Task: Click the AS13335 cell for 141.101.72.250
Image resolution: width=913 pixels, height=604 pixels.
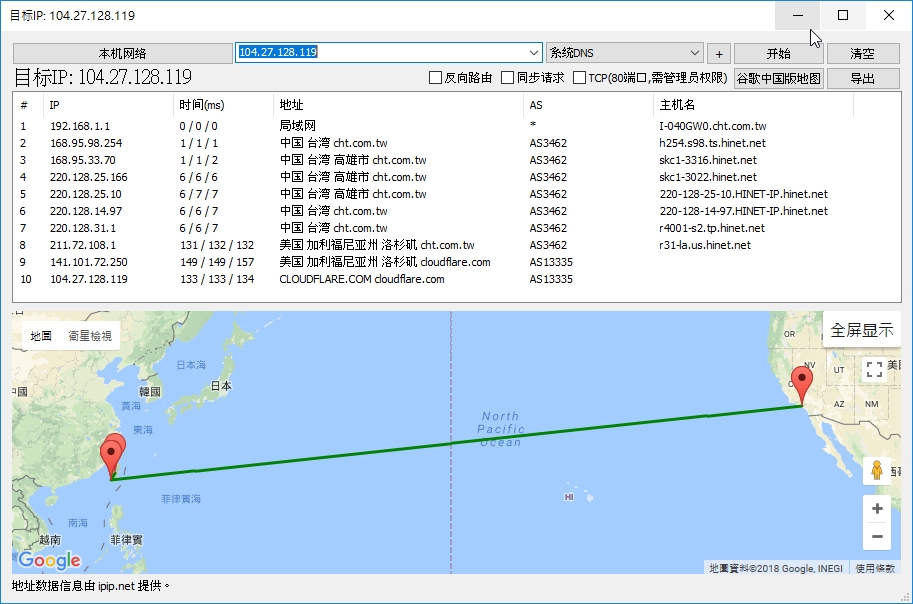Action: (x=551, y=262)
